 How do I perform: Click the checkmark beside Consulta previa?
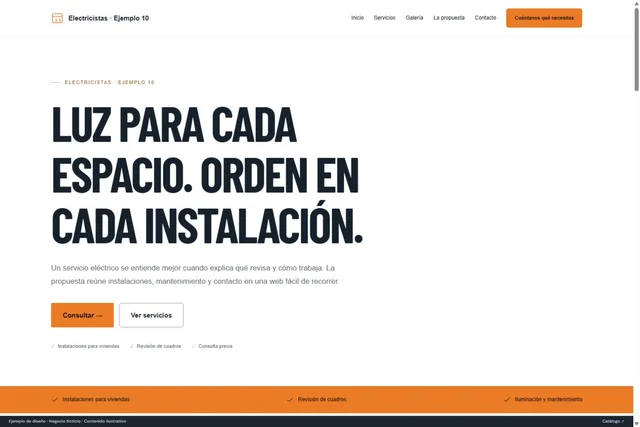[193, 346]
